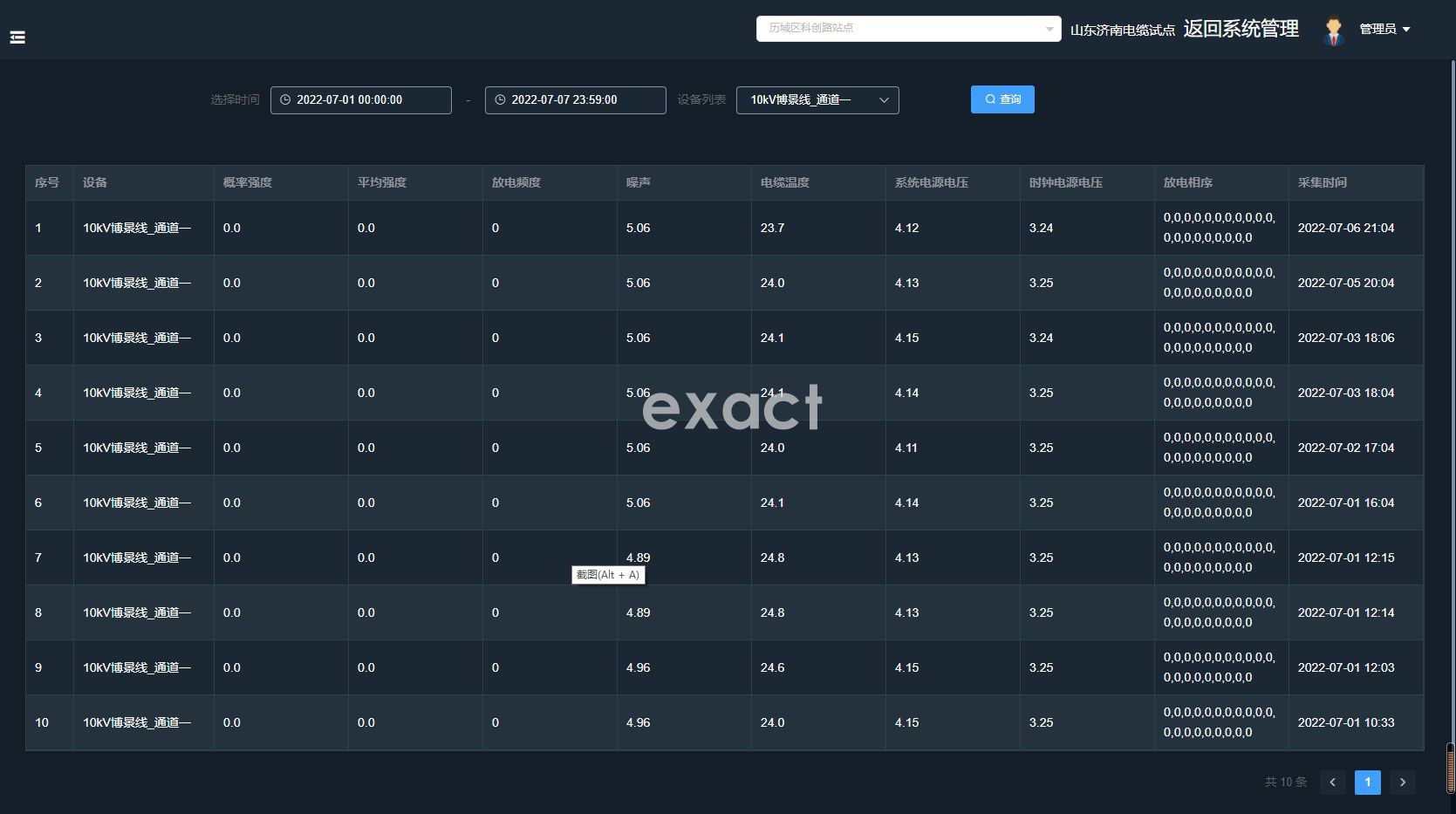This screenshot has height=814, width=1456.
Task: Click the end time 2022-07-07 23:59:00 field
Action: pos(575,100)
